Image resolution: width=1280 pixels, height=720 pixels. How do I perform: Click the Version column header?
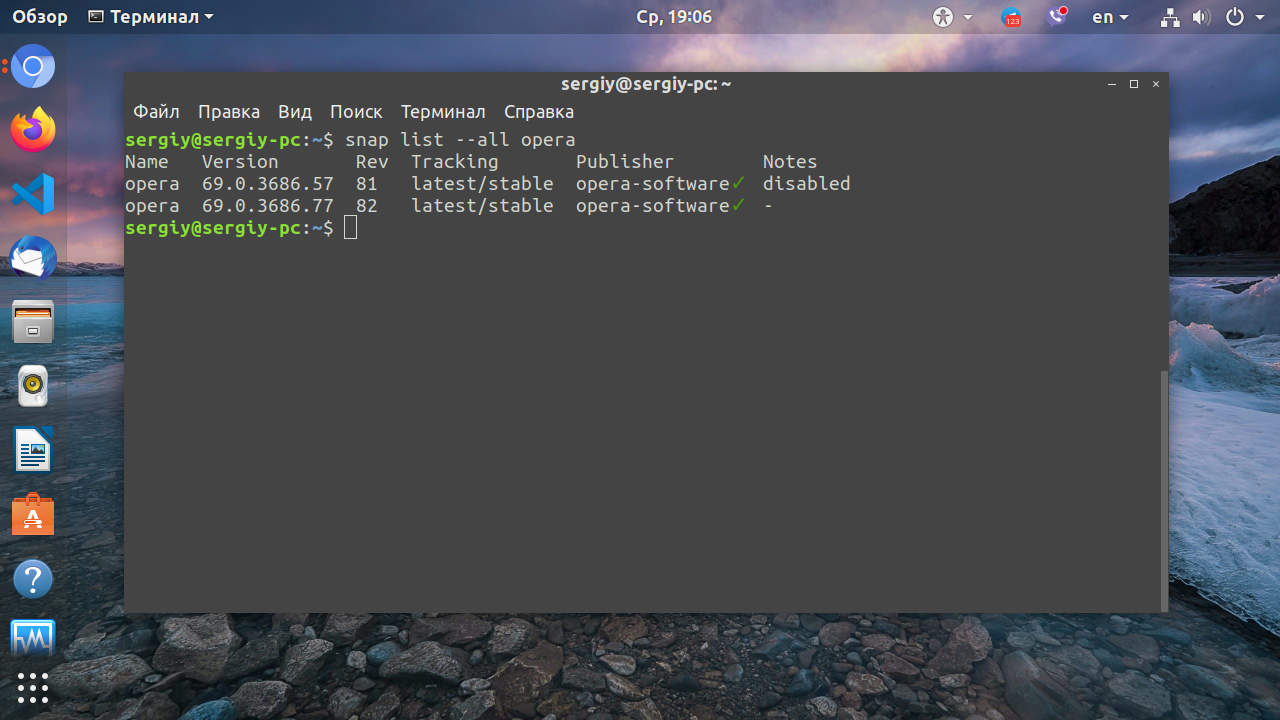point(240,162)
